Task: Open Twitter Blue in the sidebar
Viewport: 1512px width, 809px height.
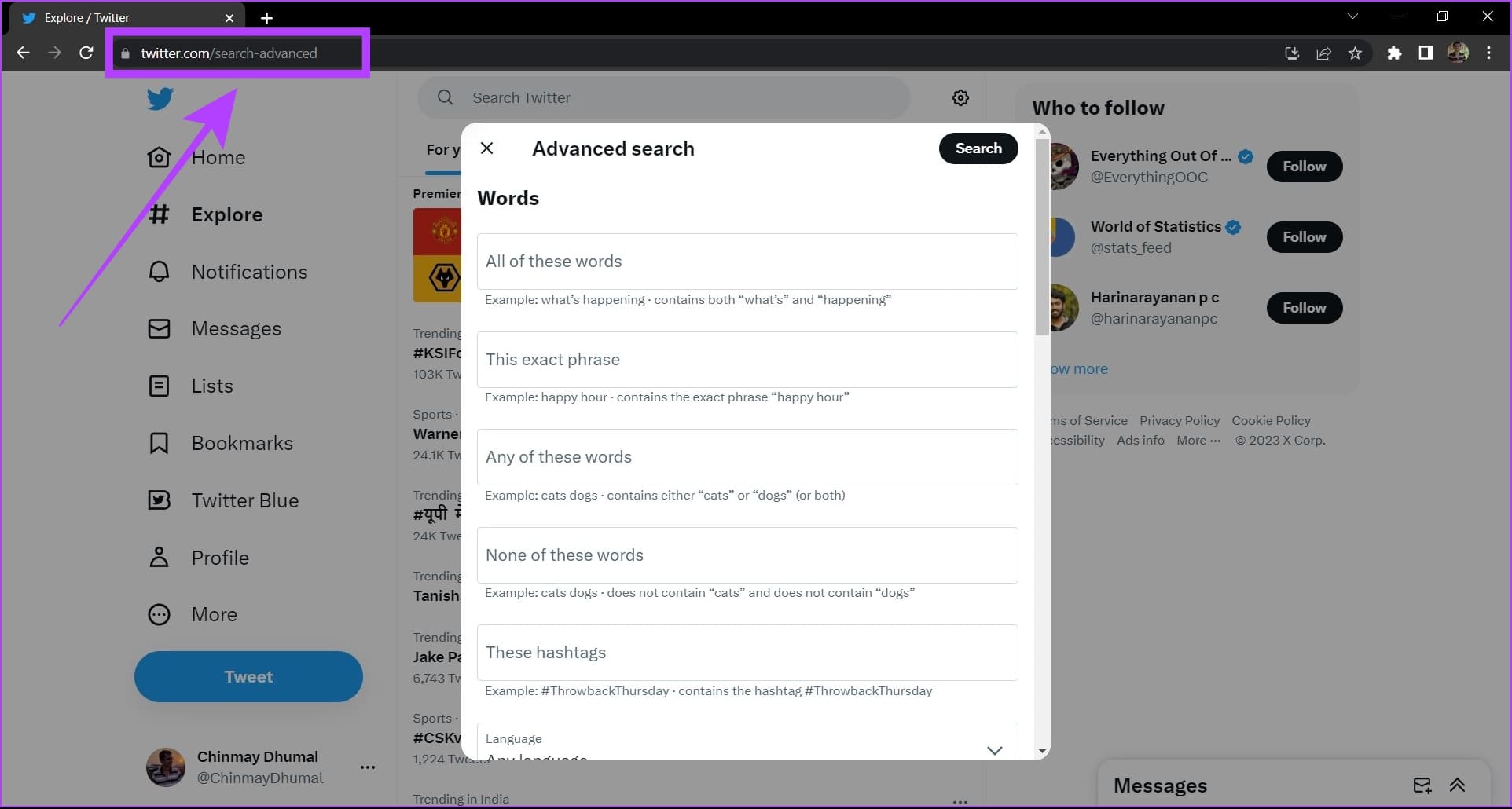Action: (223, 500)
